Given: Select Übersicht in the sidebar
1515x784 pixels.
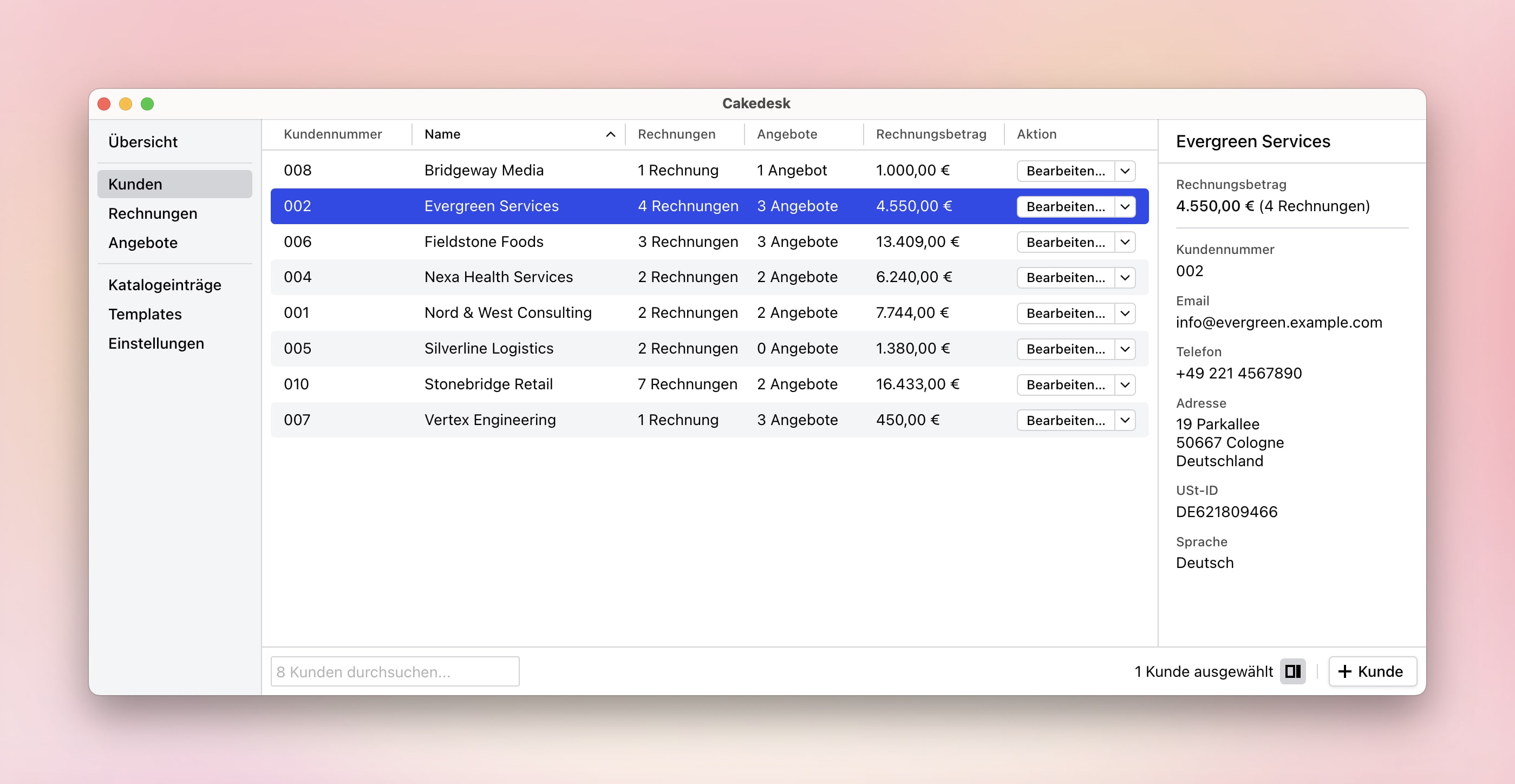Looking at the screenshot, I should pos(143,142).
